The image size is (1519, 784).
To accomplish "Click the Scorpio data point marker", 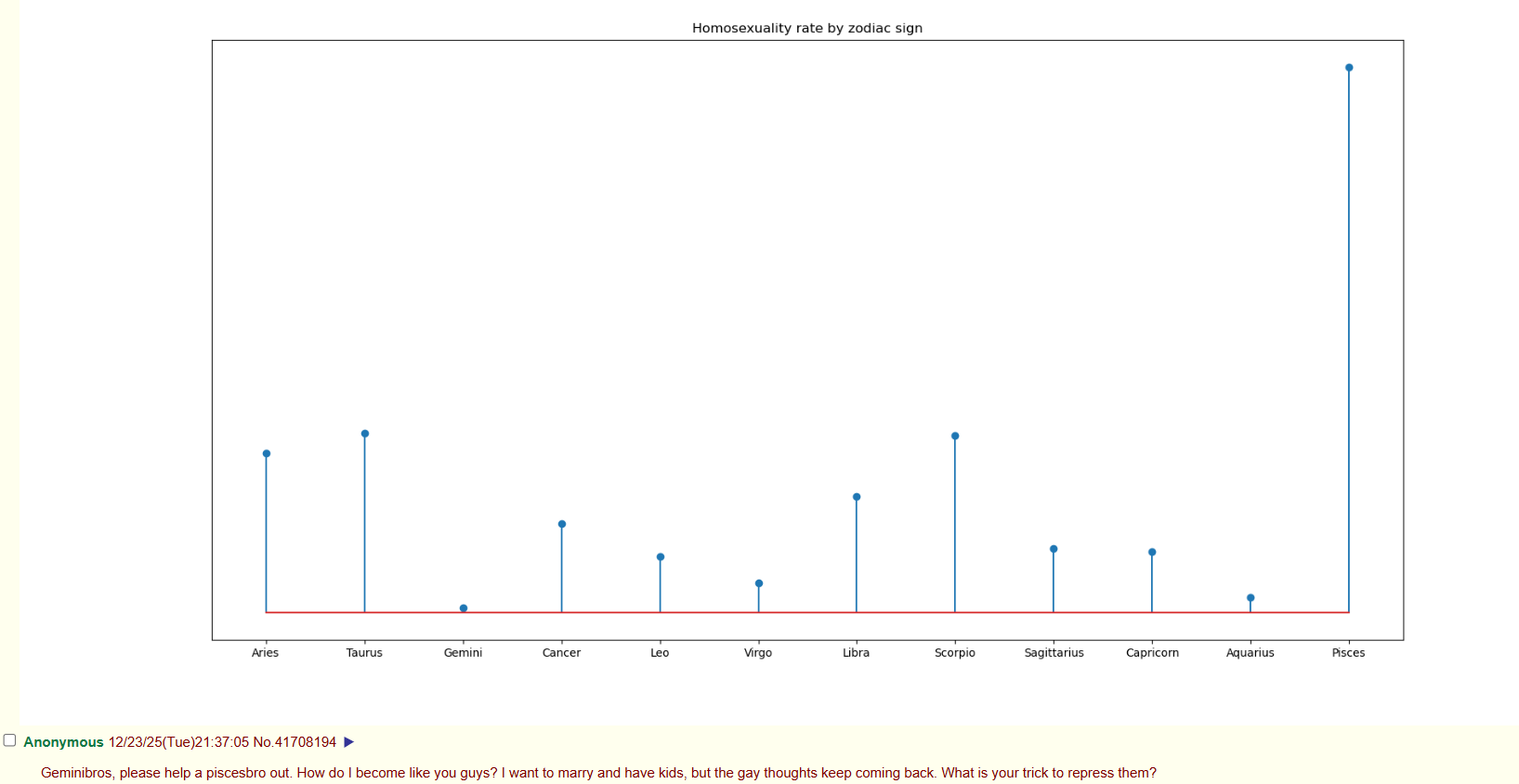I will 955,436.
